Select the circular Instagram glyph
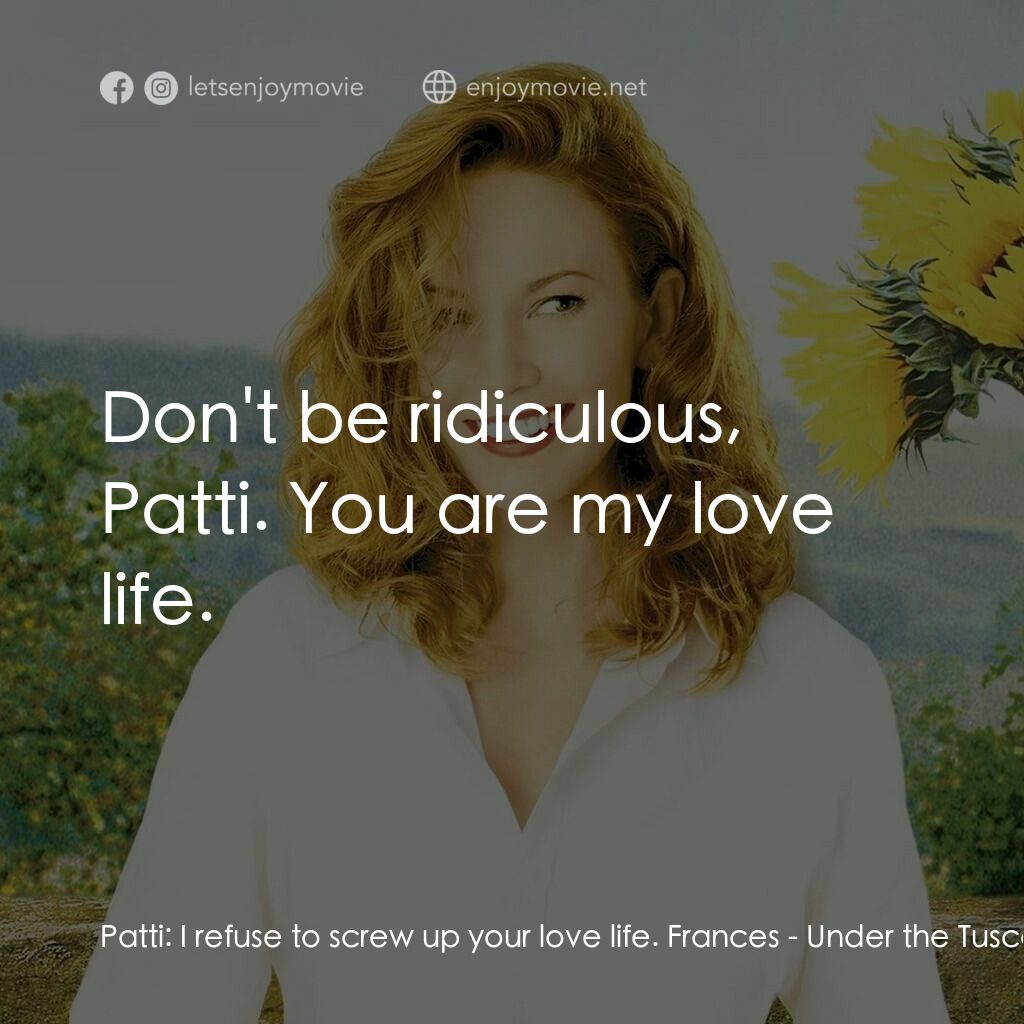Screen dimensions: 1024x1024 pyautogui.click(x=160, y=87)
